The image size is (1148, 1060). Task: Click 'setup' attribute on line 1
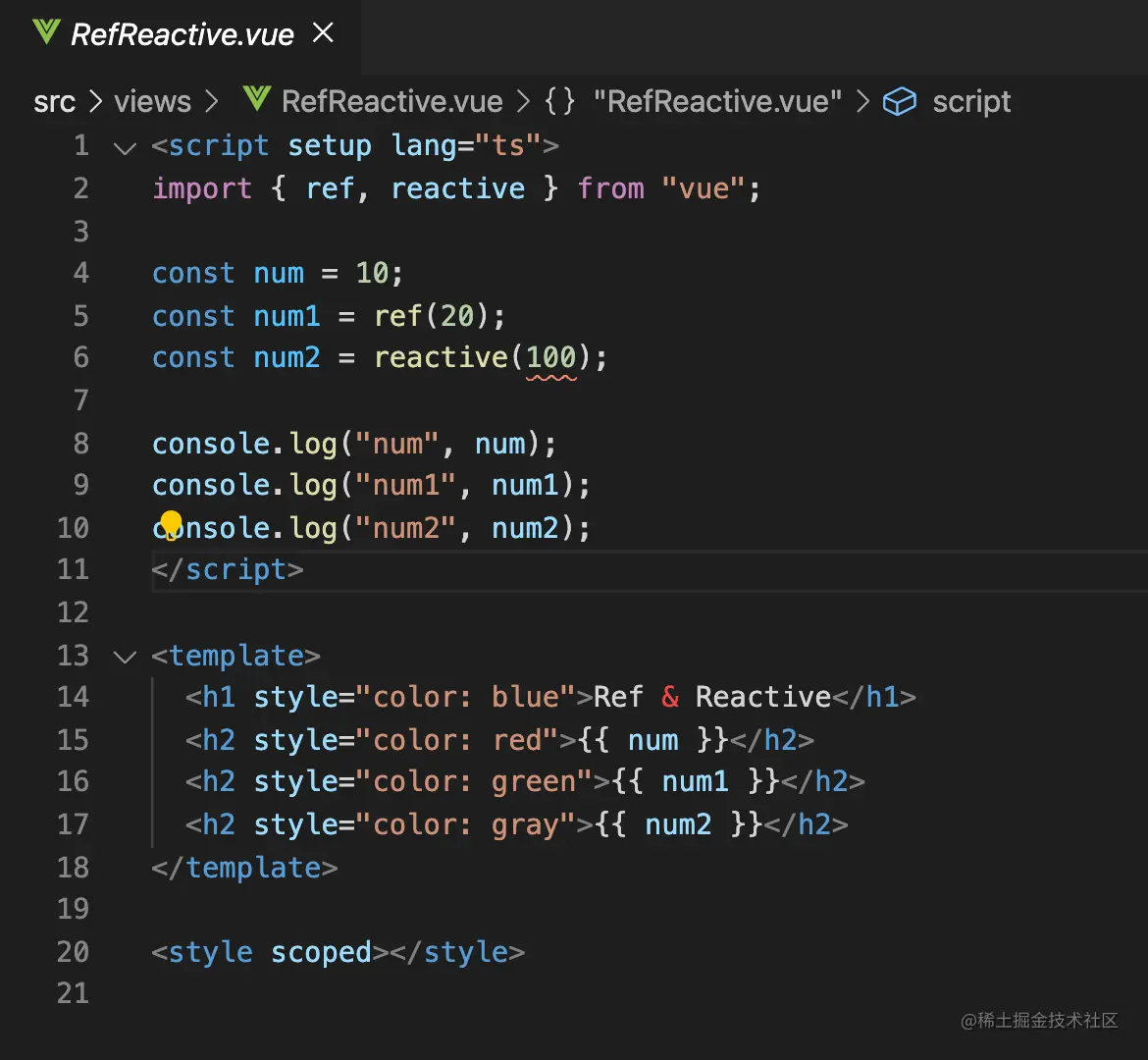tap(330, 146)
